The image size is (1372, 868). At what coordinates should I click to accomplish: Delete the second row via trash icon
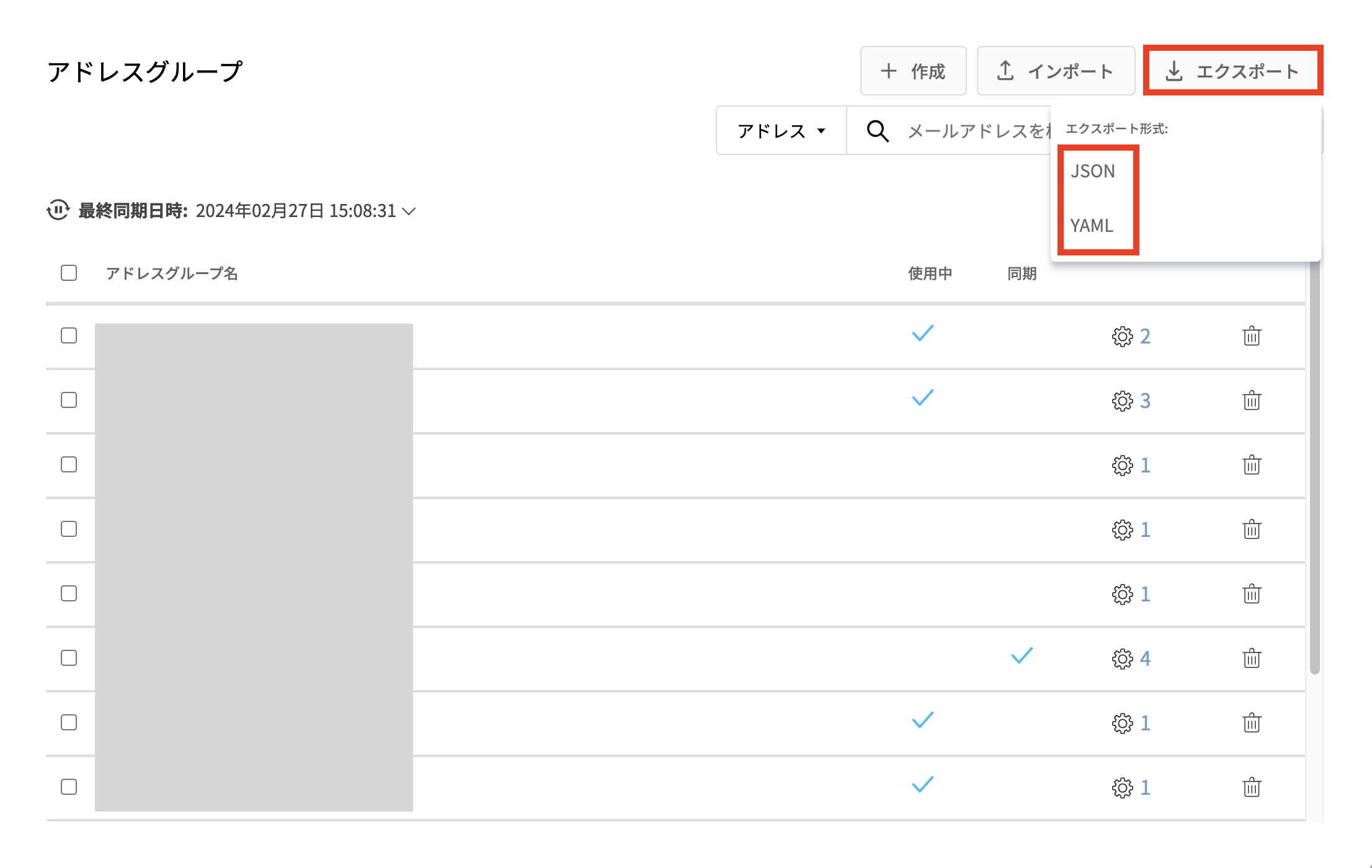[1252, 400]
